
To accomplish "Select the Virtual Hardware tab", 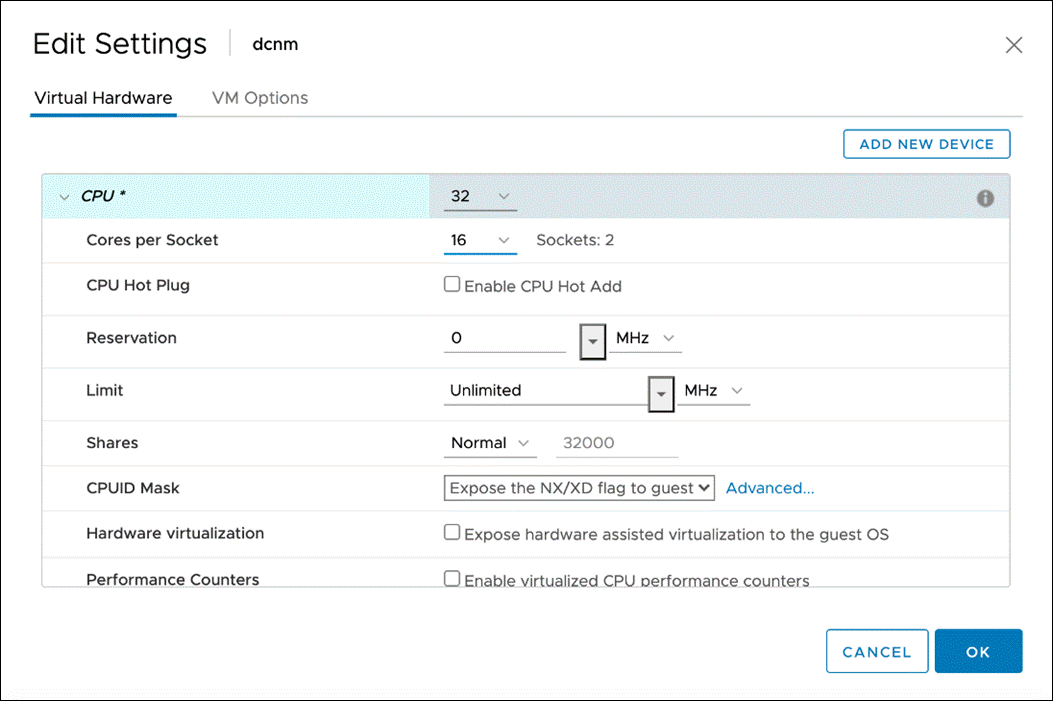I will click(x=102, y=98).
